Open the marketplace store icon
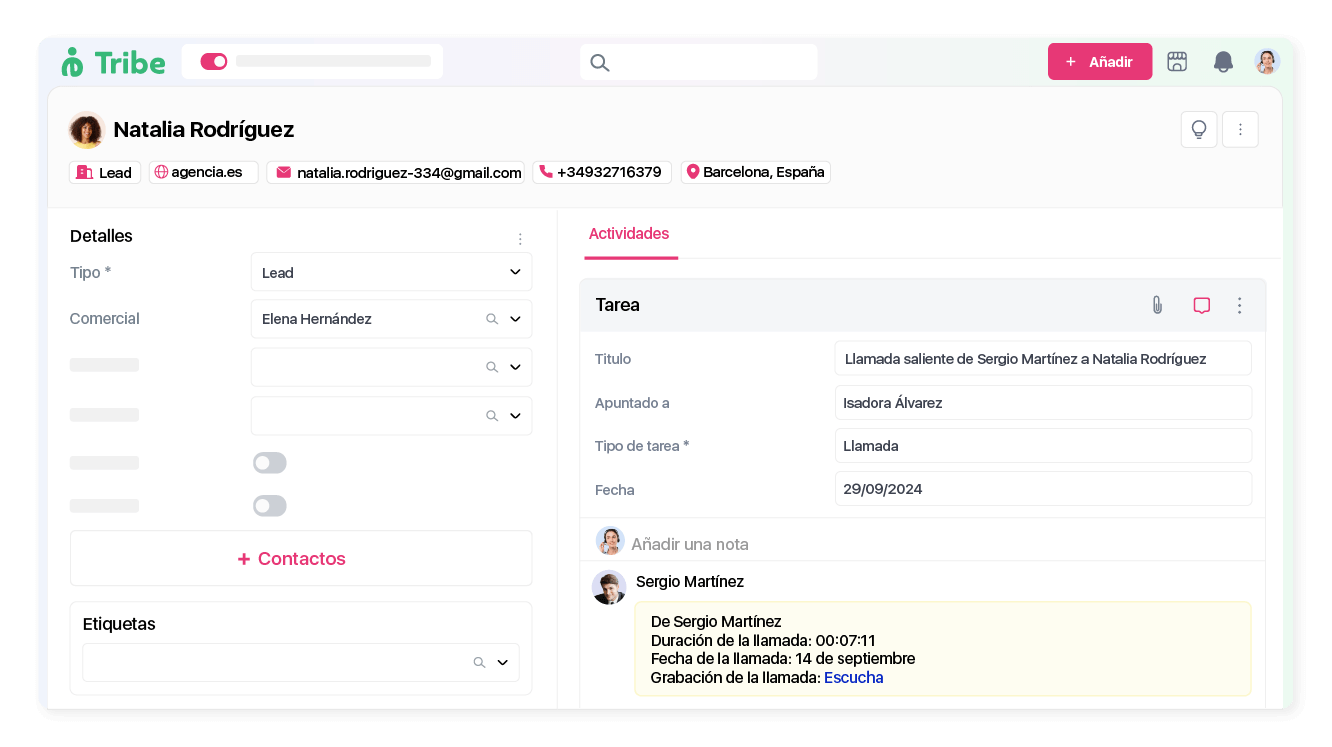The height and width of the screenshot is (747, 1332). (x=1177, y=62)
